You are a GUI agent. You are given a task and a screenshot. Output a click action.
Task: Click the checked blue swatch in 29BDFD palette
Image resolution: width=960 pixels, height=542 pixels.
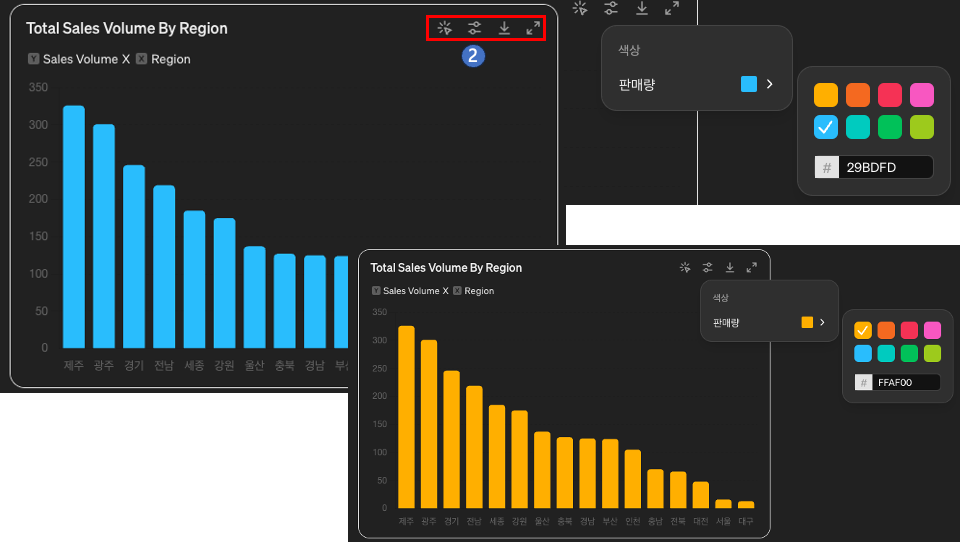tap(826, 127)
